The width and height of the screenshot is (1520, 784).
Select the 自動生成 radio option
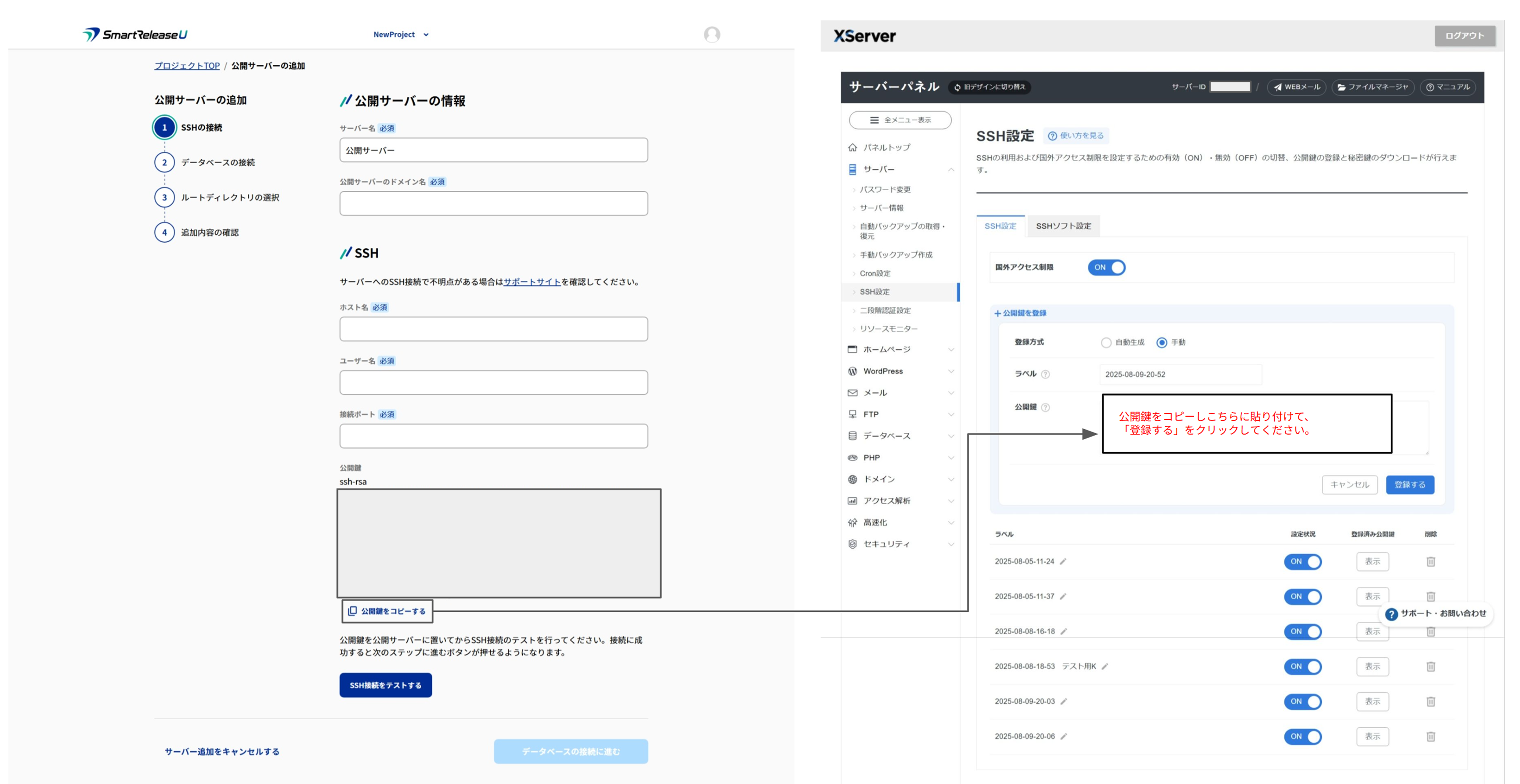click(1106, 343)
